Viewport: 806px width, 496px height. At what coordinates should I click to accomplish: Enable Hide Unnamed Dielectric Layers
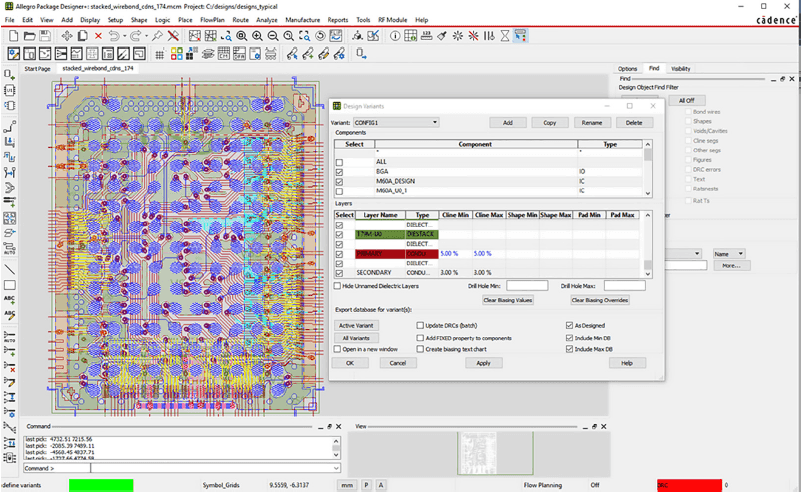click(337, 286)
